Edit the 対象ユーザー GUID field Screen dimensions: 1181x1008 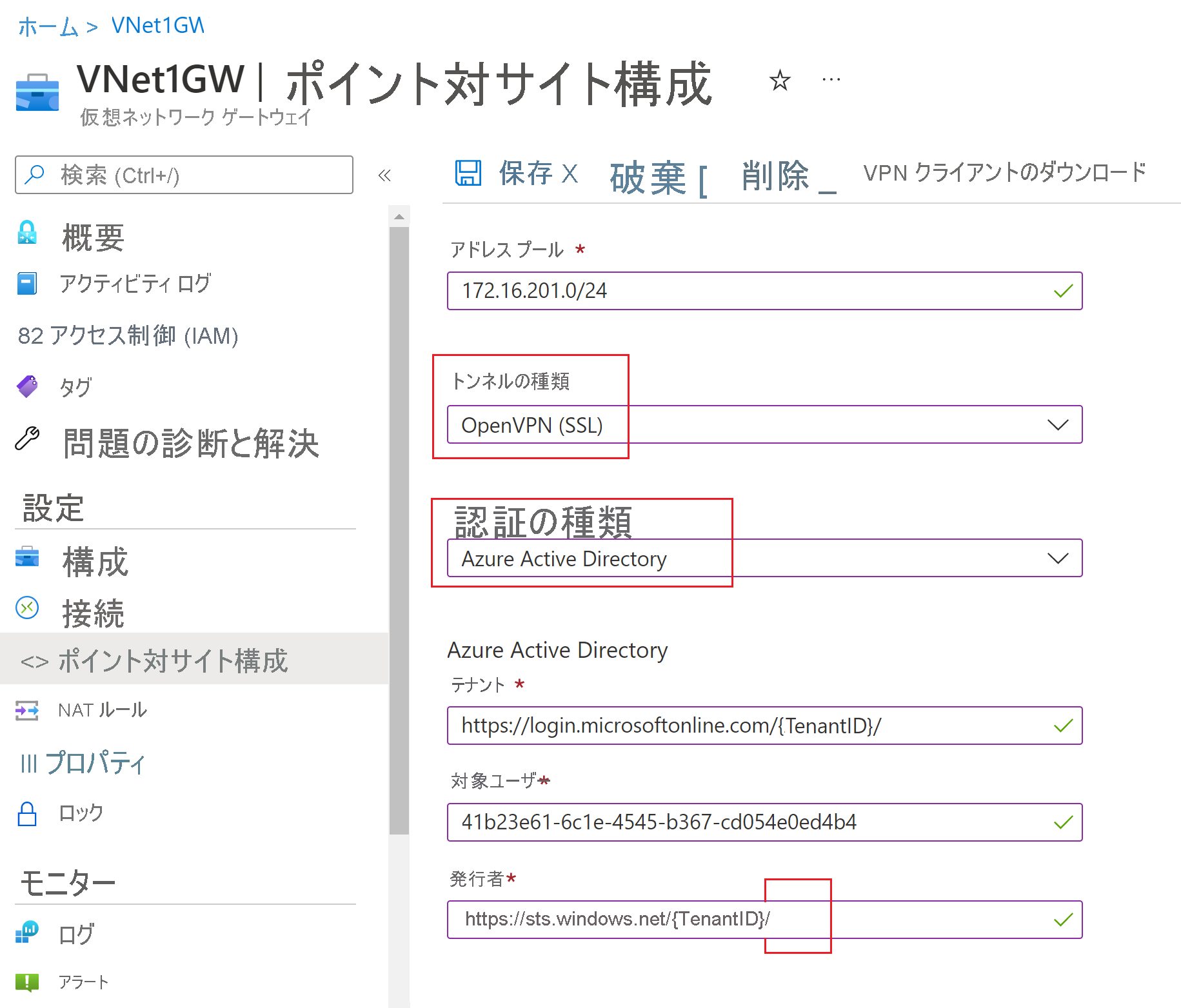[x=764, y=822]
